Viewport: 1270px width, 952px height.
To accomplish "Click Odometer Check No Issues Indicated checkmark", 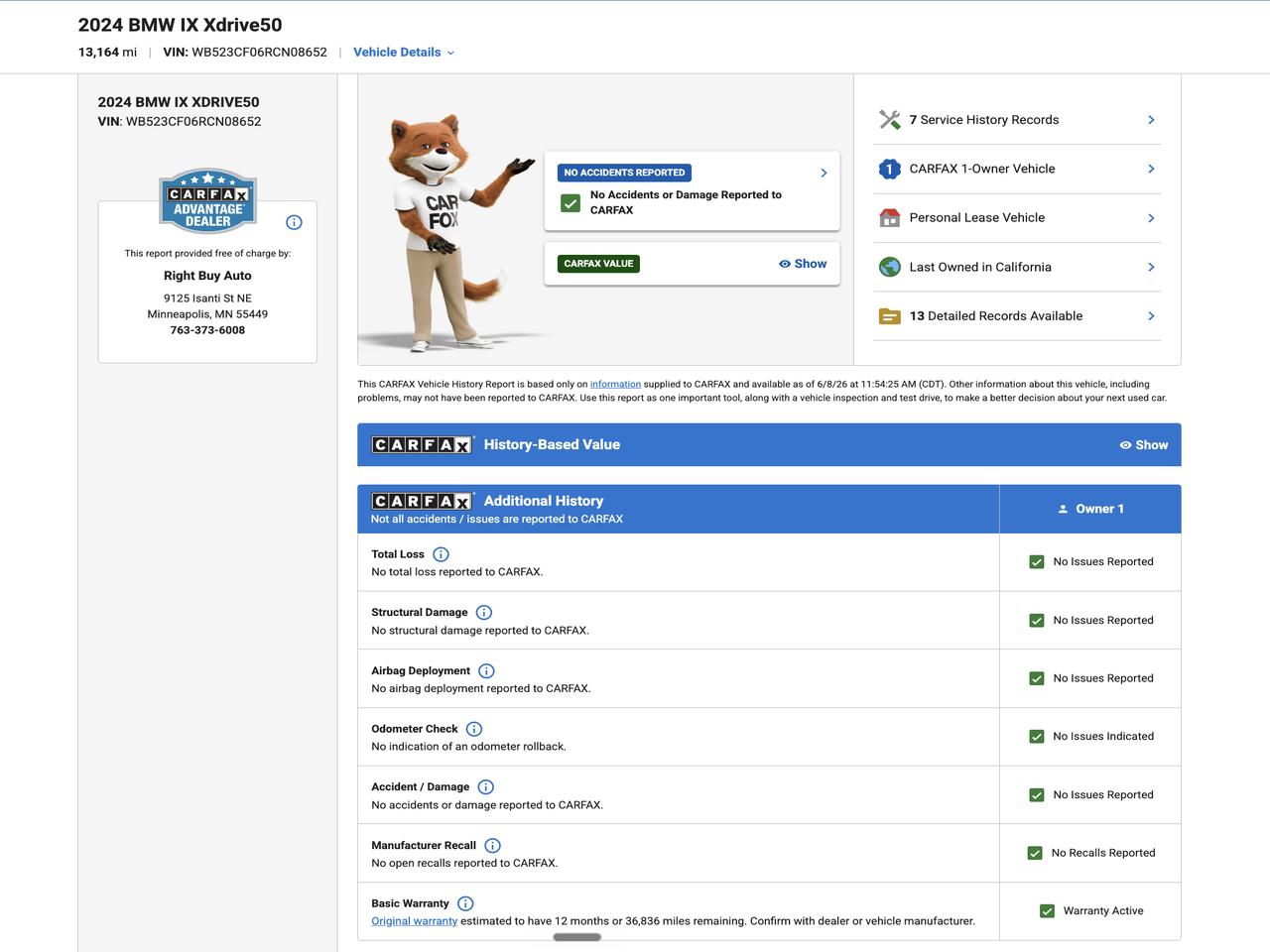I will [1037, 737].
